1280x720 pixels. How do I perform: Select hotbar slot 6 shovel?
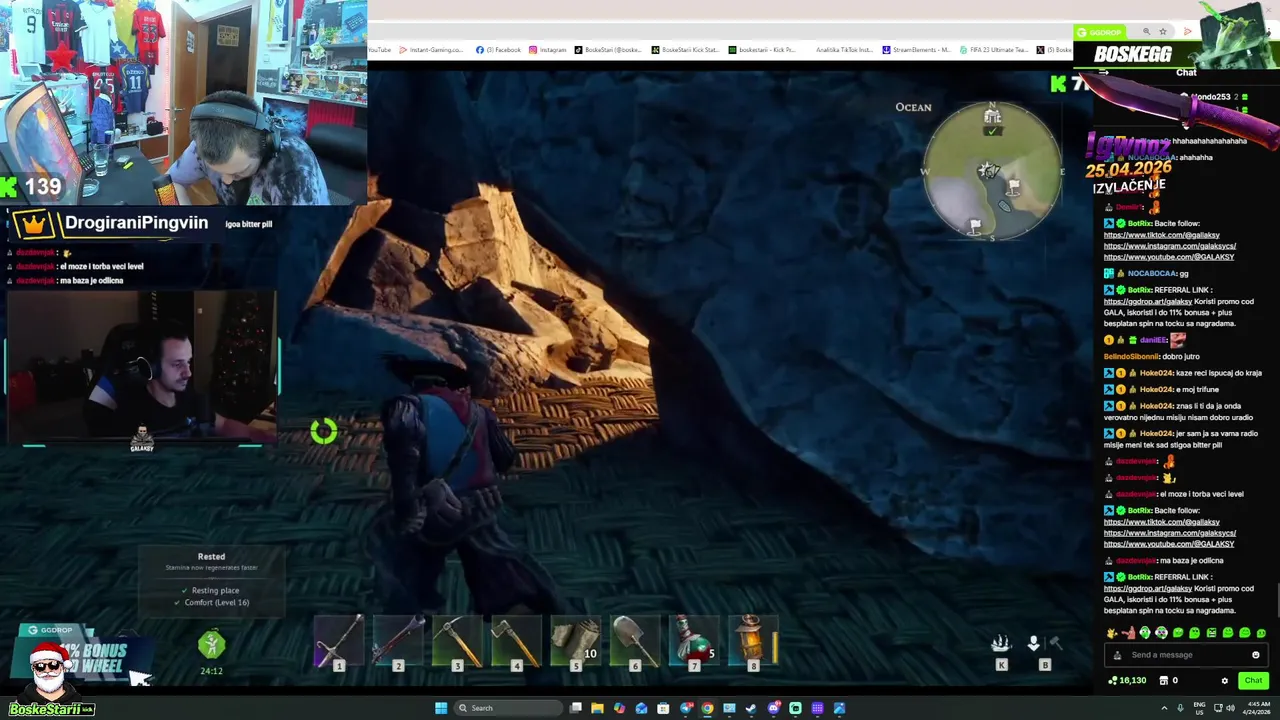click(x=634, y=642)
